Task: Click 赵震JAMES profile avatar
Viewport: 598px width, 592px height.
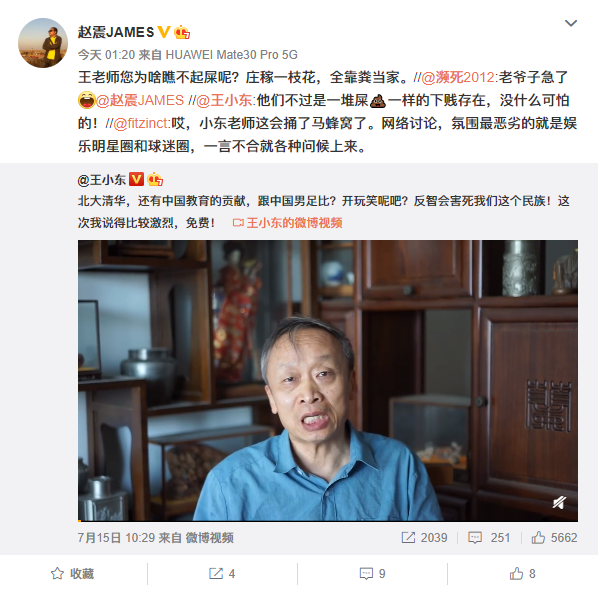Action: click(43, 43)
